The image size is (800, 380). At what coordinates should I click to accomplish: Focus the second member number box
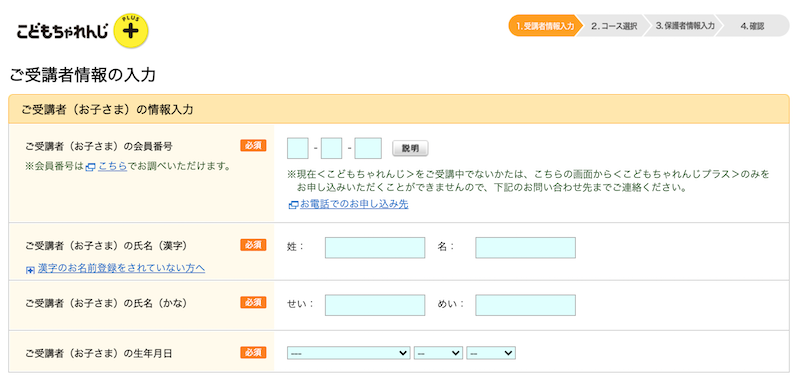(331, 148)
